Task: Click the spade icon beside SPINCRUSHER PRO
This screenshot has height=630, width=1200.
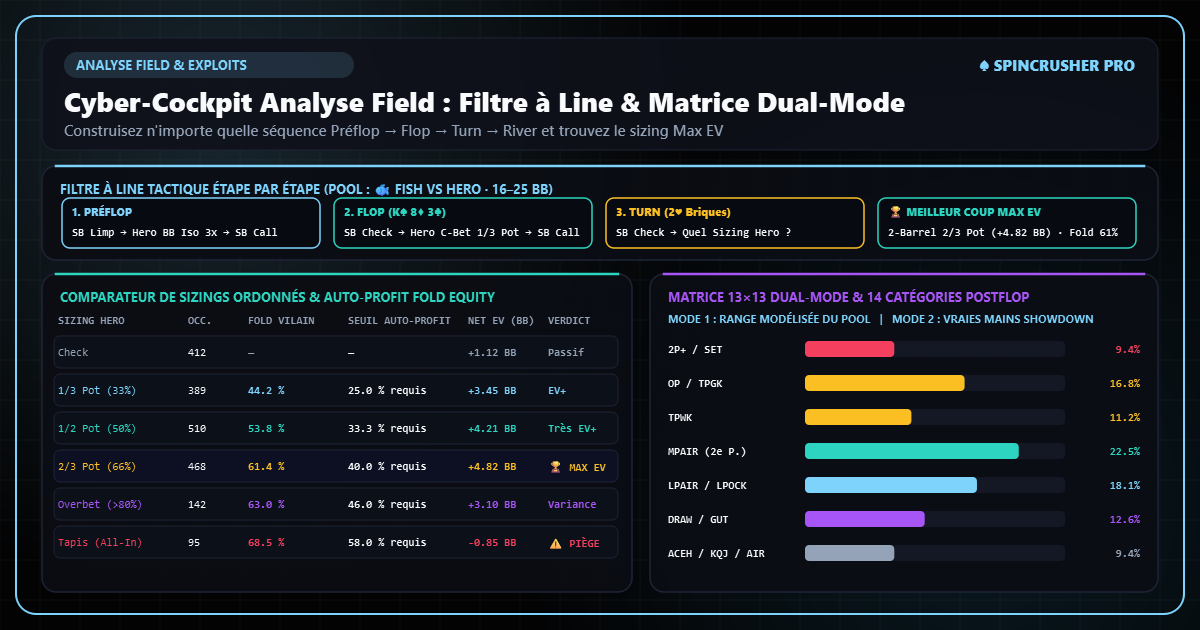Action: 984,66
